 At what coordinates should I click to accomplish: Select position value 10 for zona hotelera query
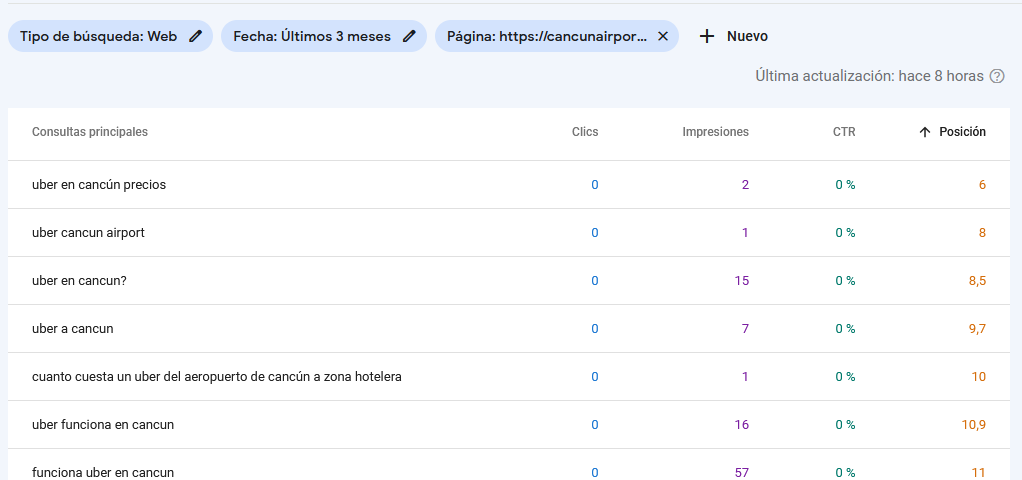[x=978, y=377]
